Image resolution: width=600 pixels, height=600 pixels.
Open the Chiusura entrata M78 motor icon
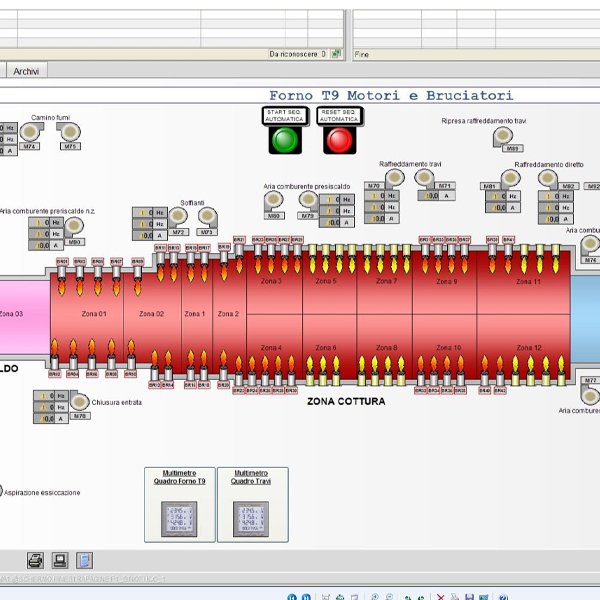[81, 404]
